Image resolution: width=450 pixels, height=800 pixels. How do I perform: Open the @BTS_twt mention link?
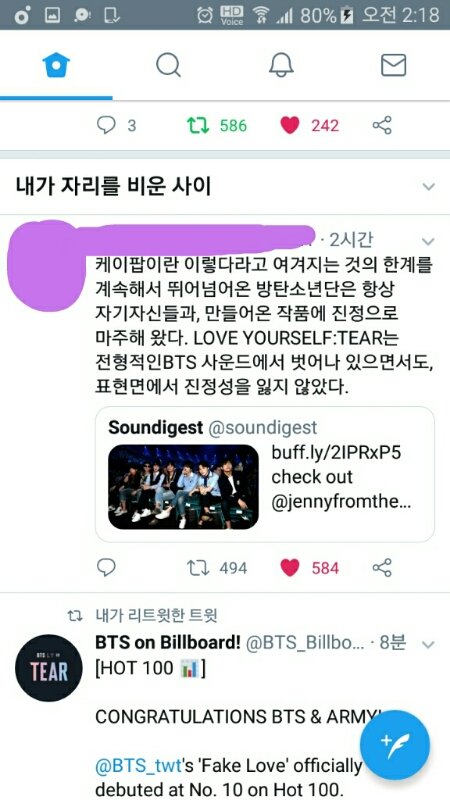[x=138, y=766]
